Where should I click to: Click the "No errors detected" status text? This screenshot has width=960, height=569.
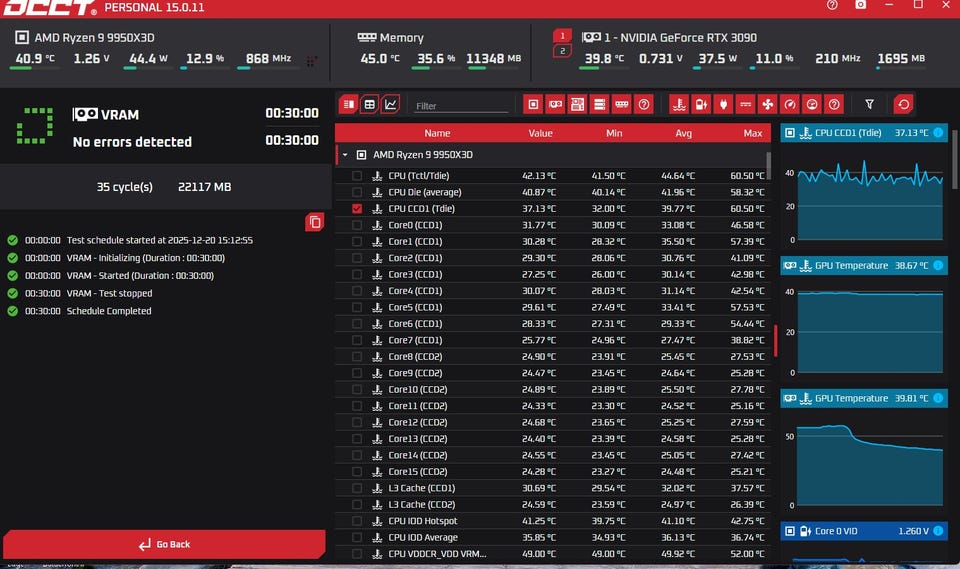coord(132,141)
